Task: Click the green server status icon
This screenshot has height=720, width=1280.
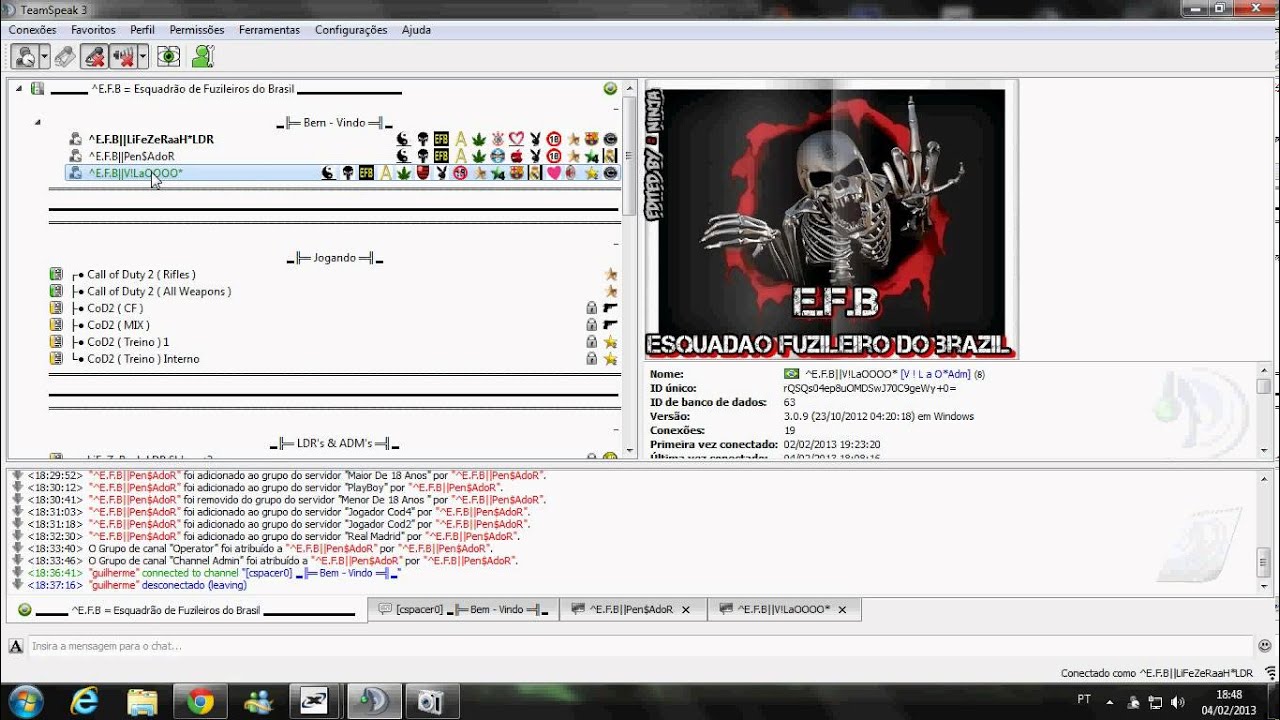Action: pyautogui.click(x=610, y=89)
